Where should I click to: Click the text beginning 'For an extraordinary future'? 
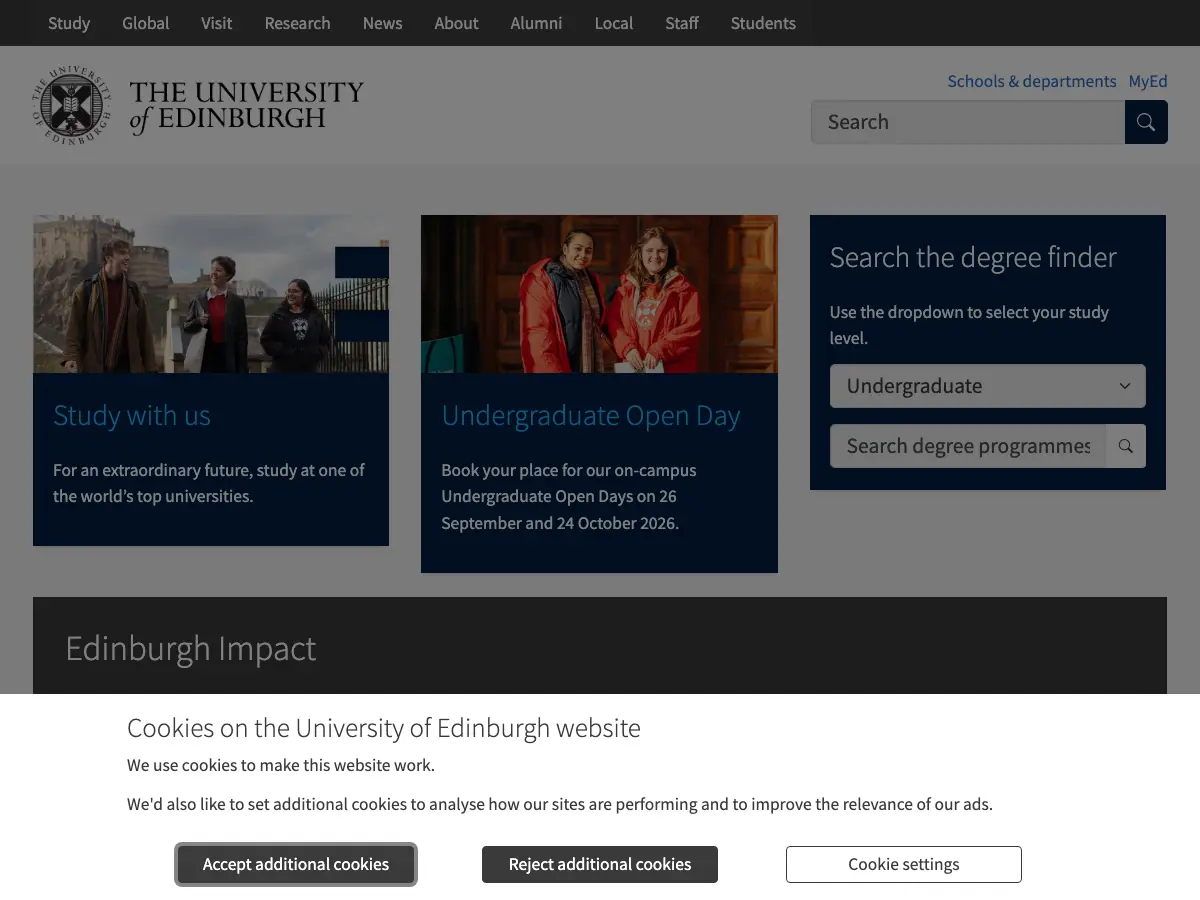coord(209,483)
